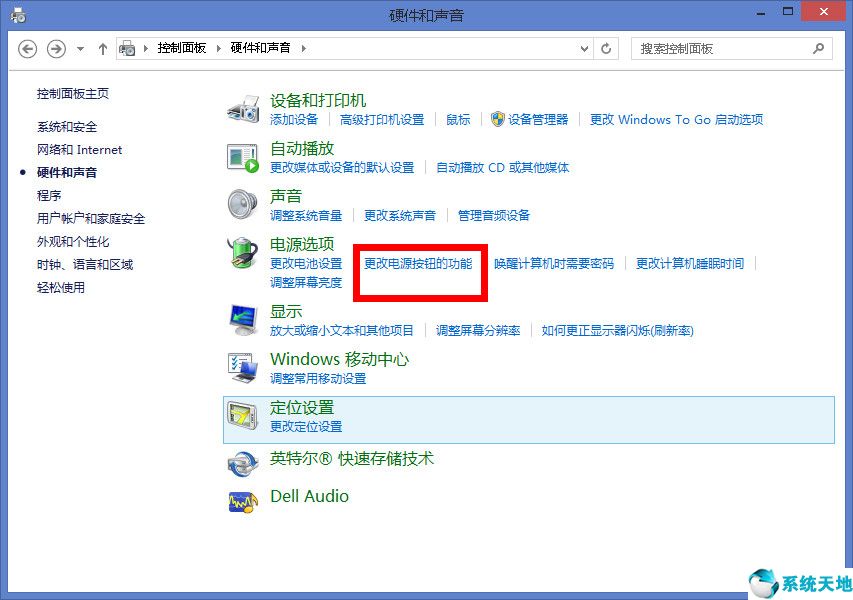This screenshot has height=600, width=853.
Task: Open 英特尔® 快速存储技术 heading
Action: (x=352, y=459)
